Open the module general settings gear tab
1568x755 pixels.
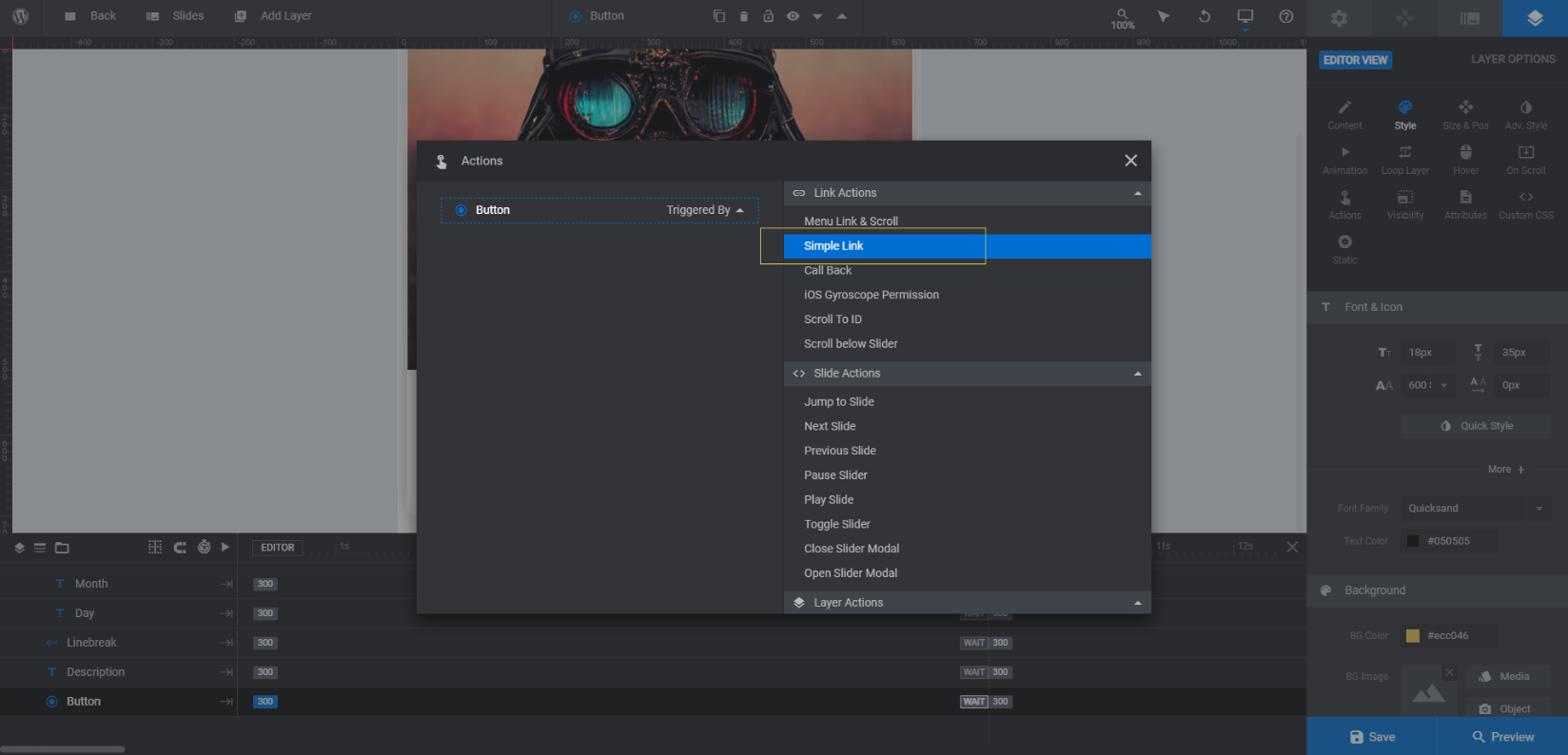(x=1339, y=18)
